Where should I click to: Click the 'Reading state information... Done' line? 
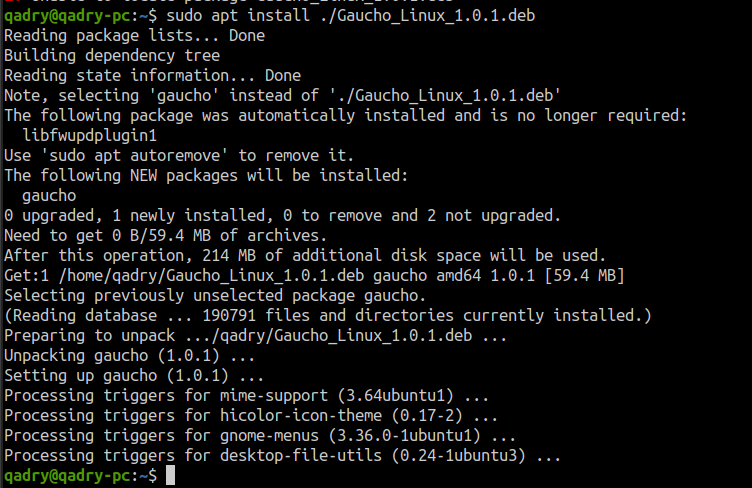point(153,75)
